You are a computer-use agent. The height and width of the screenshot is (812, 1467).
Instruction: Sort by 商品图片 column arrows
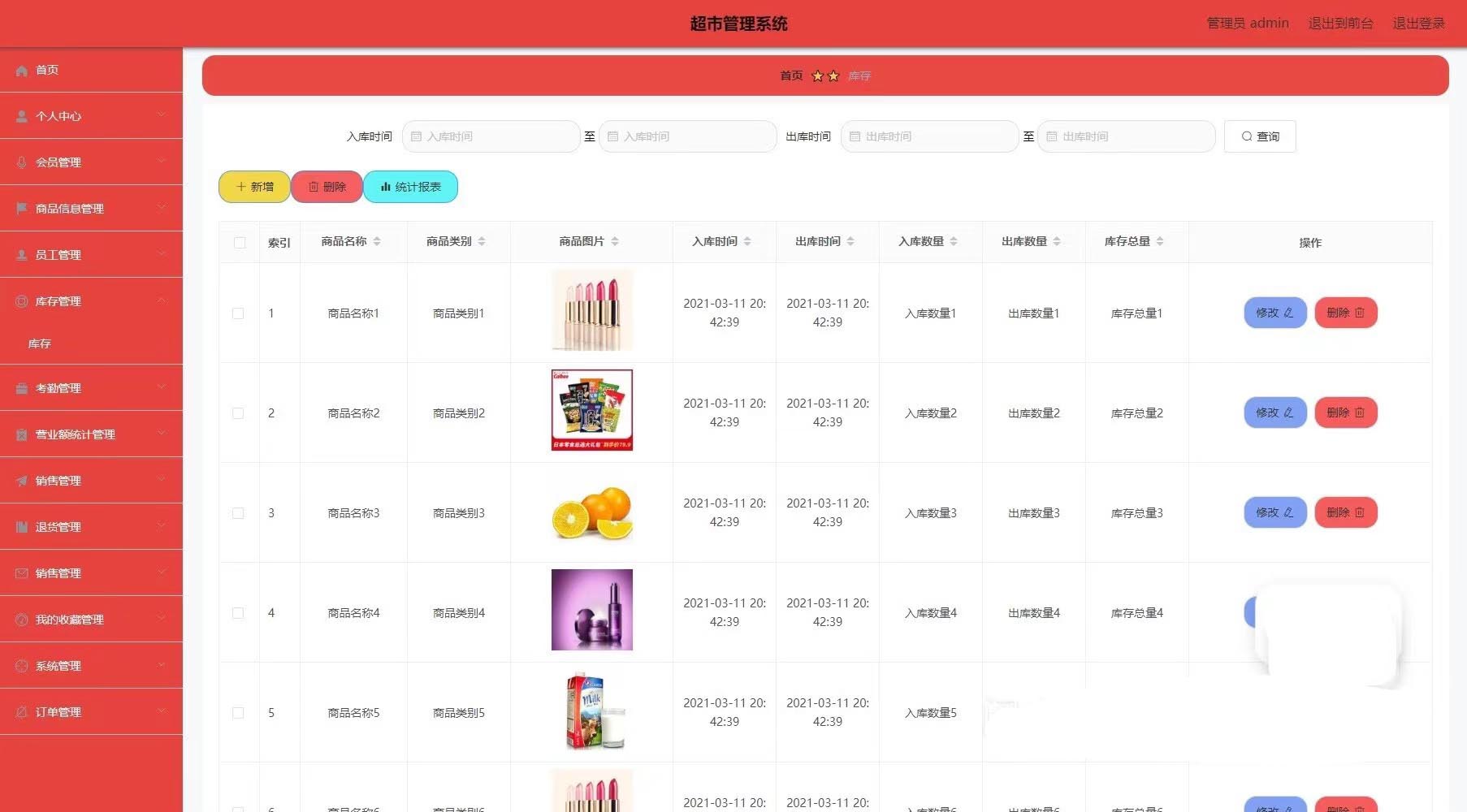[x=615, y=241]
